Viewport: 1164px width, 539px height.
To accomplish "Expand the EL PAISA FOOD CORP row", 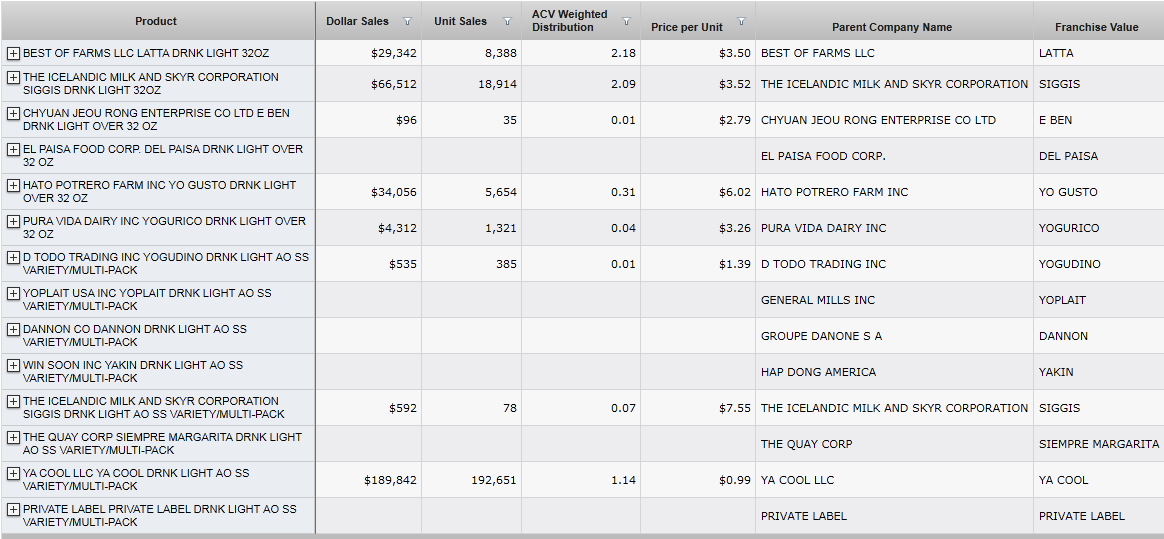I will point(13,149).
